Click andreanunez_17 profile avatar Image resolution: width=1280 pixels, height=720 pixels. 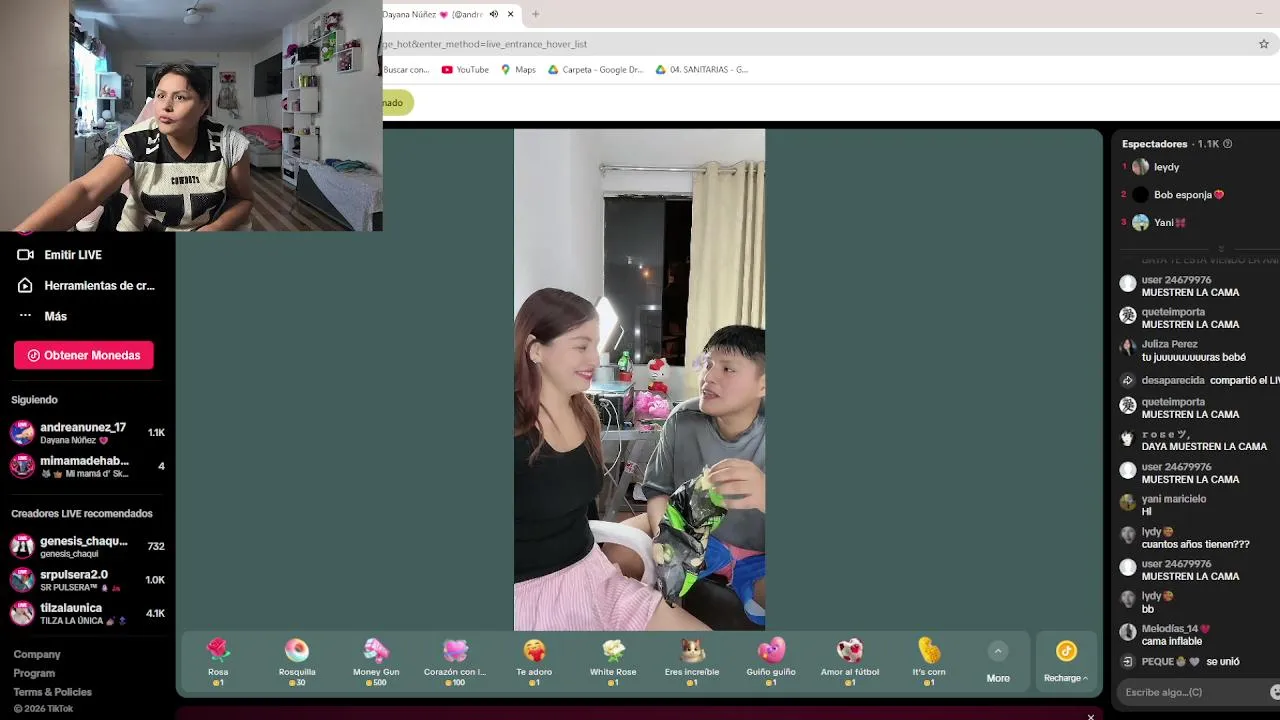tap(22, 433)
